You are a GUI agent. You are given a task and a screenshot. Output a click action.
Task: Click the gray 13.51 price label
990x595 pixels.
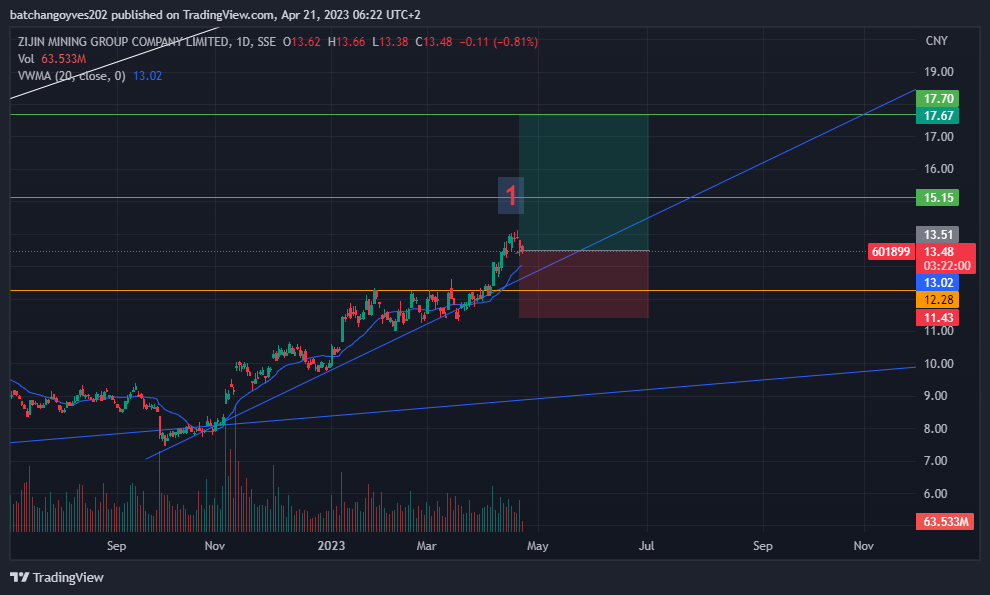click(938, 235)
